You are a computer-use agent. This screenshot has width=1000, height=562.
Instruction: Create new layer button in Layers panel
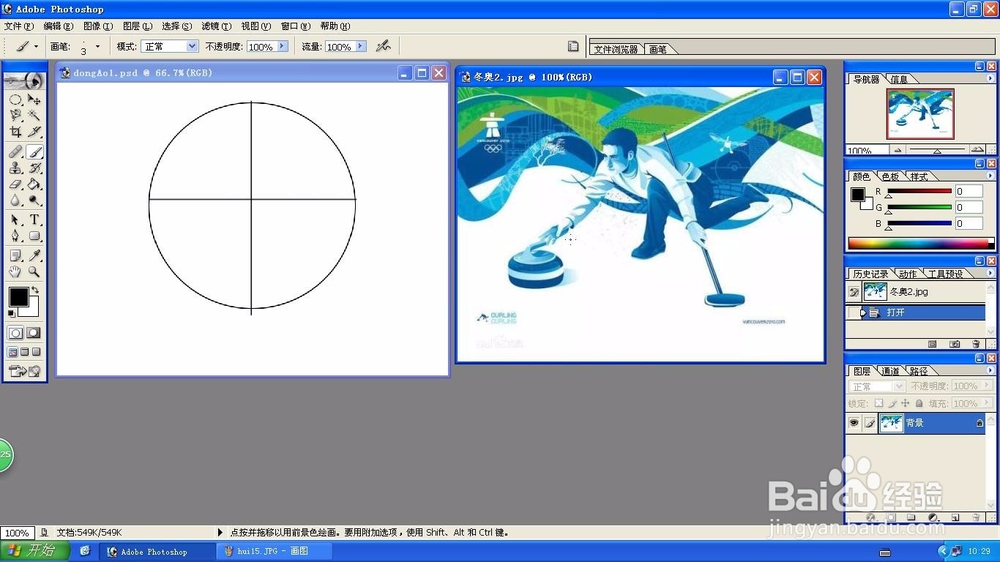click(x=955, y=517)
